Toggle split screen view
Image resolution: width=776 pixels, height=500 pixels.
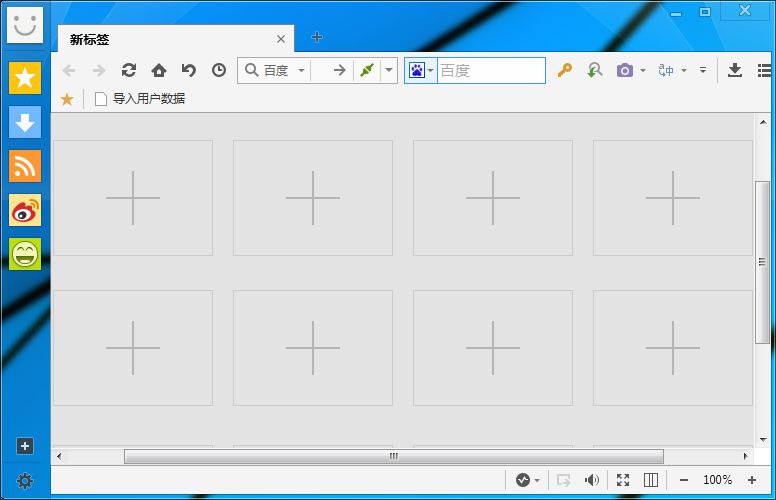(x=651, y=480)
